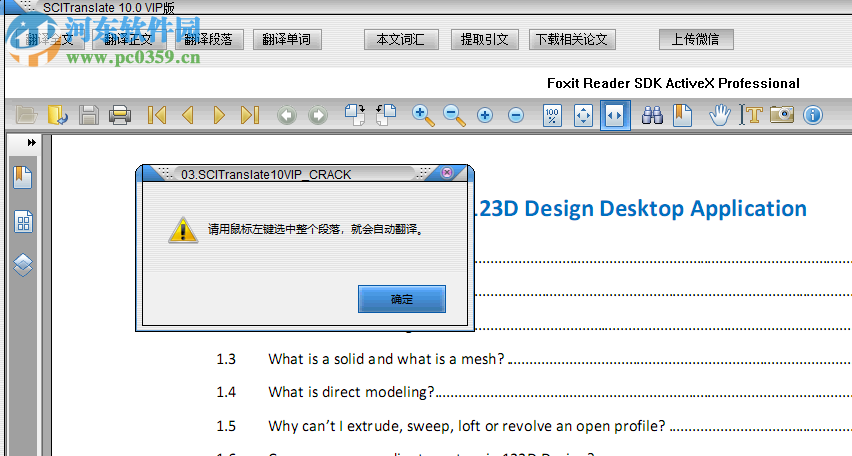Click the 翻译全文 button
Viewport: 852px width, 456px height.
(x=49, y=39)
